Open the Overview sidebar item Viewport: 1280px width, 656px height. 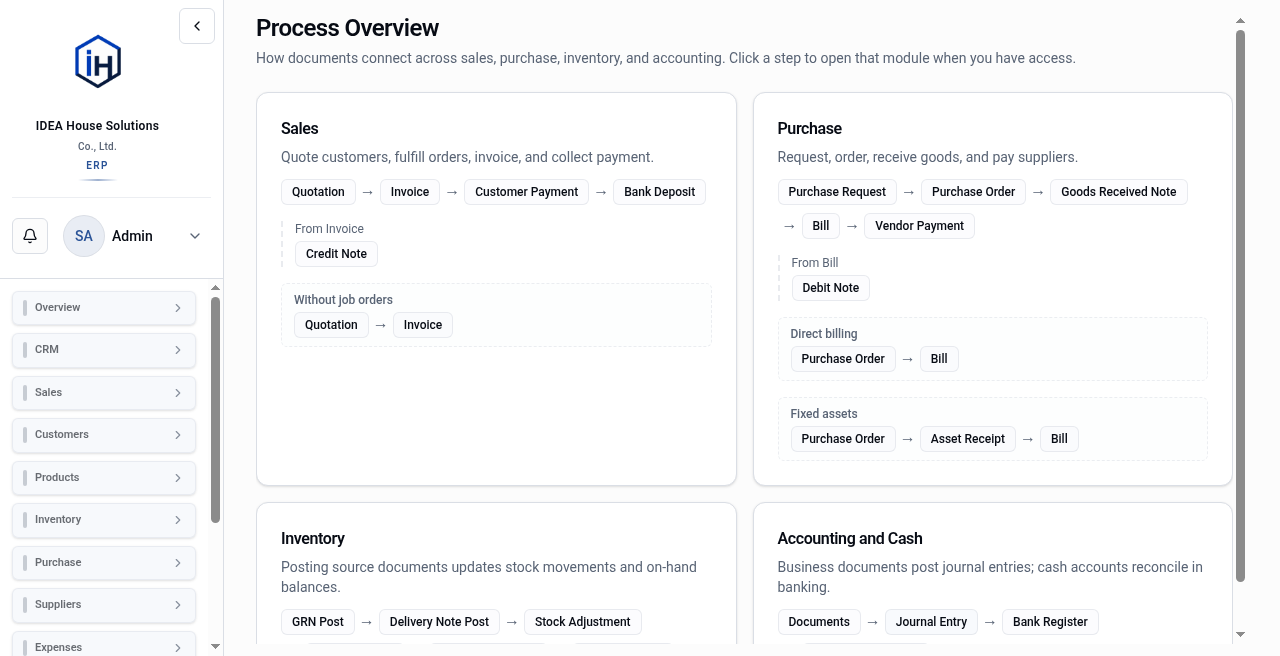click(104, 308)
